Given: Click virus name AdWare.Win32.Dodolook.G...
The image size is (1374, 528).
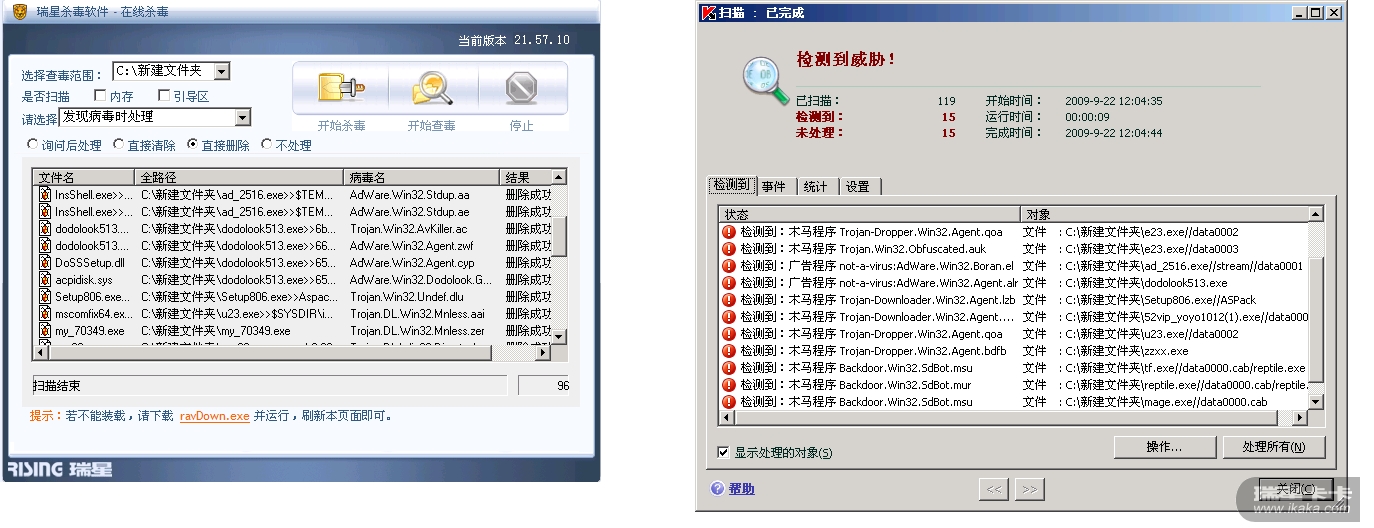Looking at the screenshot, I should click(420, 280).
